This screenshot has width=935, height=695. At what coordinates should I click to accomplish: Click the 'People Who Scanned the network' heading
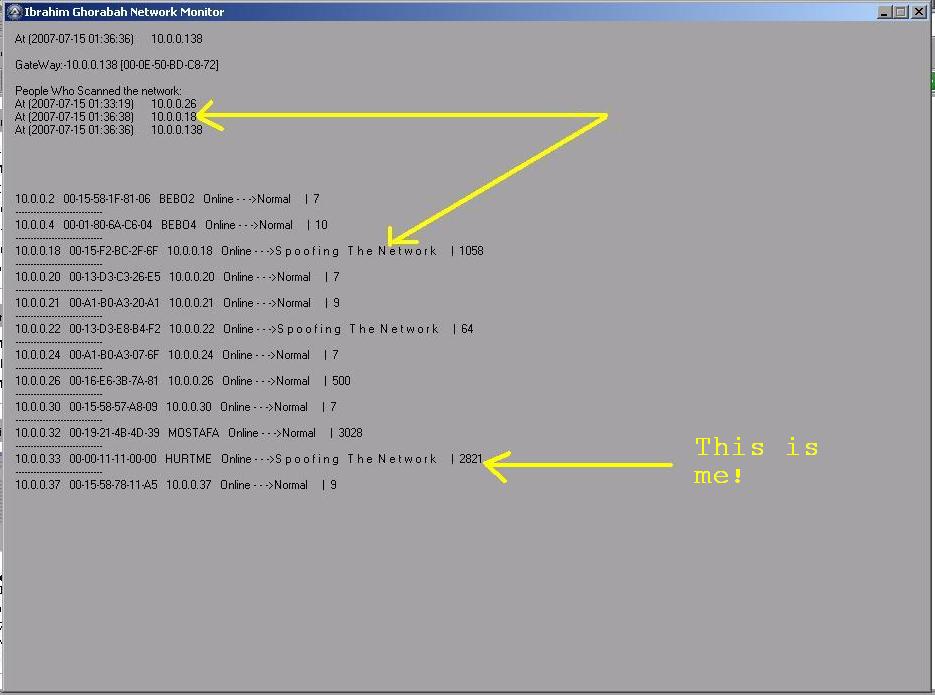tap(98, 91)
